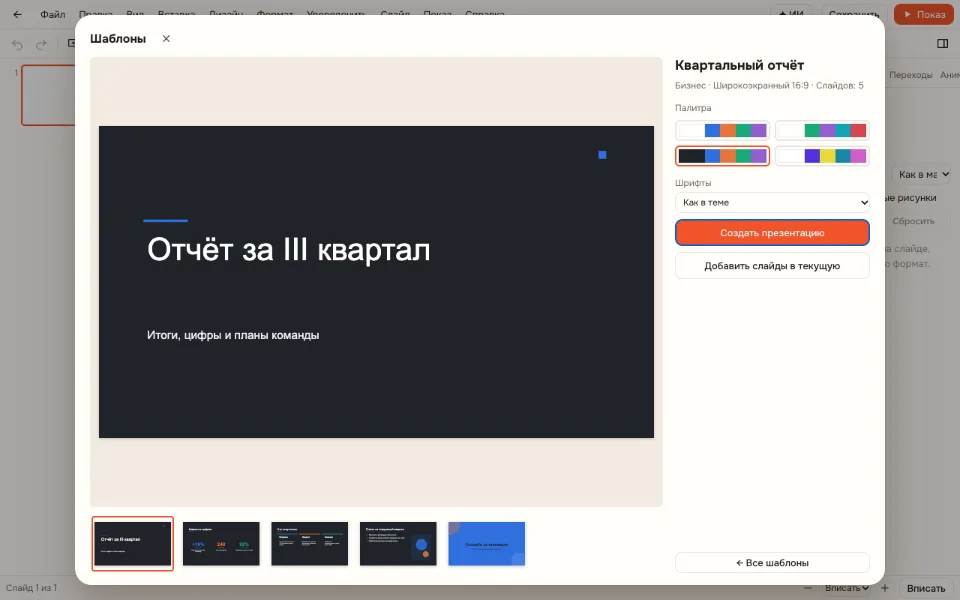Click the template info line starting with Бизнес
Screen dimensions: 960x600
[x=769, y=86]
